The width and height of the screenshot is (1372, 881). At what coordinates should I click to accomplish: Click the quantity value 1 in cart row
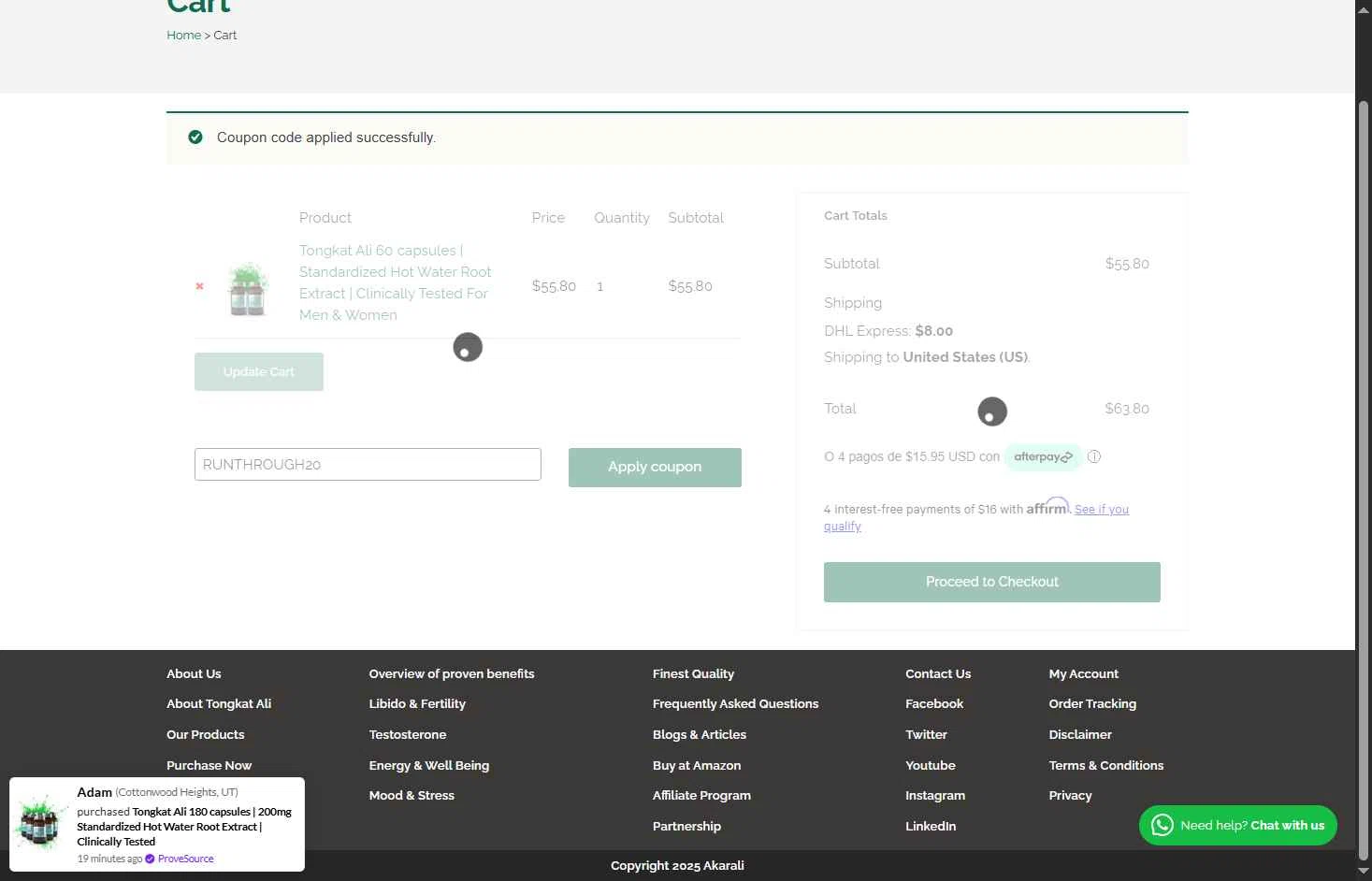(x=600, y=286)
